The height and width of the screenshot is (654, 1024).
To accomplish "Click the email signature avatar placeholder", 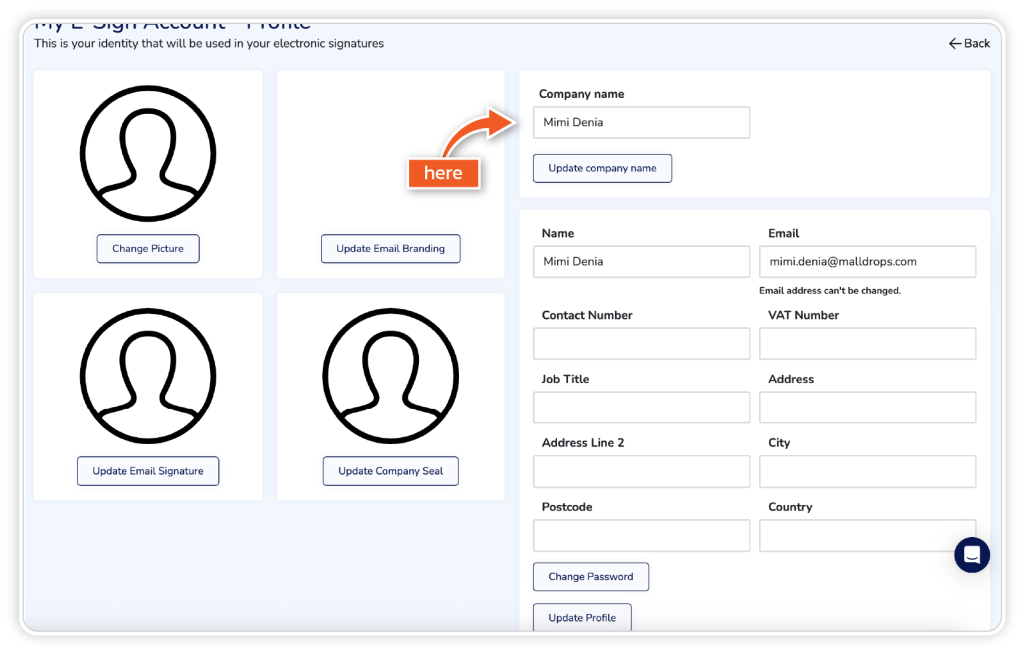I will click(148, 376).
